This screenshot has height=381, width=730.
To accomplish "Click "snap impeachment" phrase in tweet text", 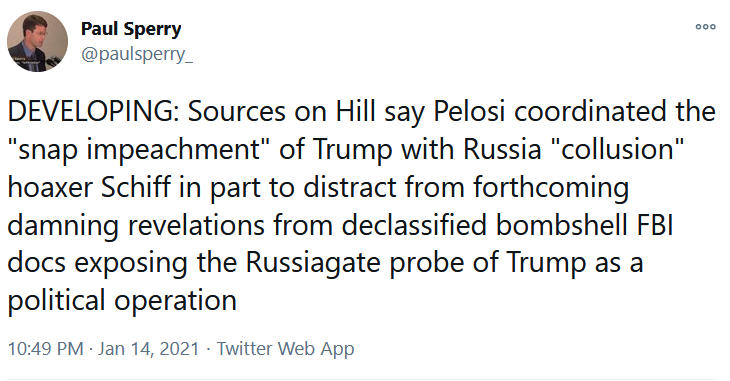I will coord(134,150).
